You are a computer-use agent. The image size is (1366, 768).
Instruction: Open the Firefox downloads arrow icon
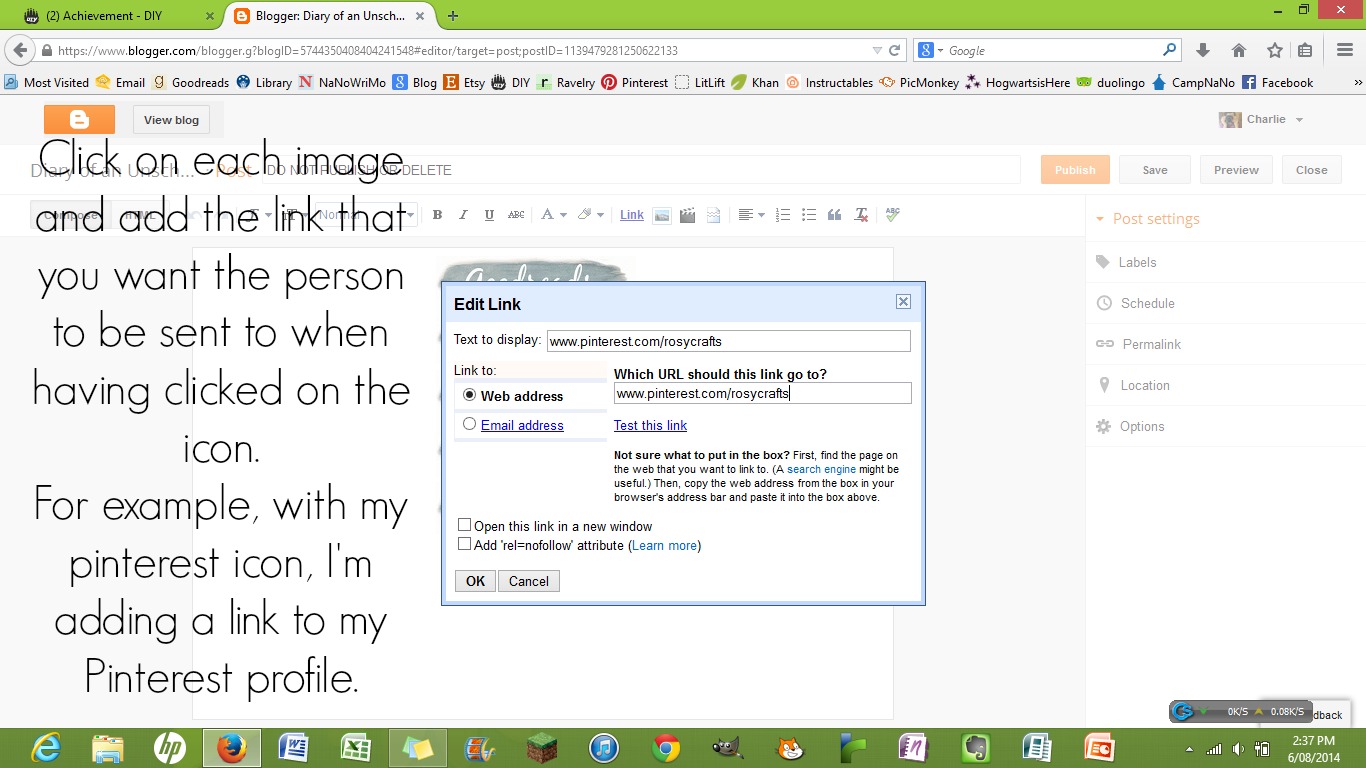point(1203,50)
